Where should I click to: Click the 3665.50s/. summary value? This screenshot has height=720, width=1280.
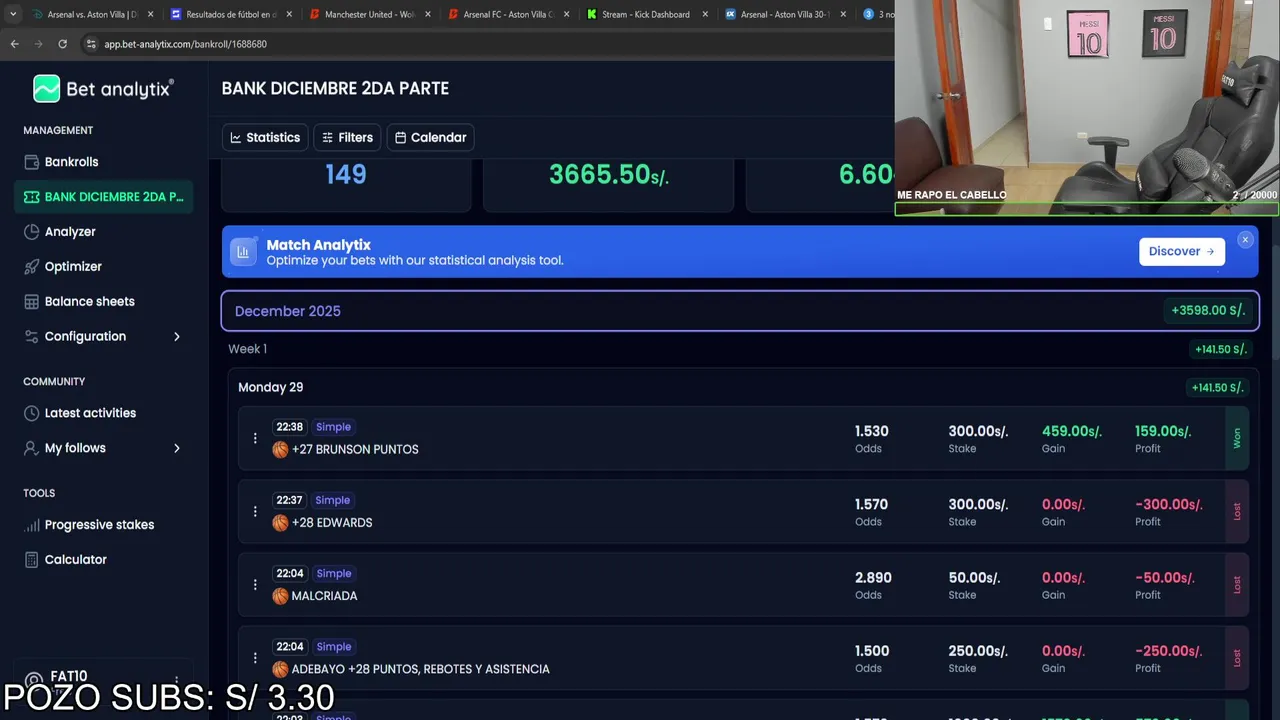click(609, 175)
